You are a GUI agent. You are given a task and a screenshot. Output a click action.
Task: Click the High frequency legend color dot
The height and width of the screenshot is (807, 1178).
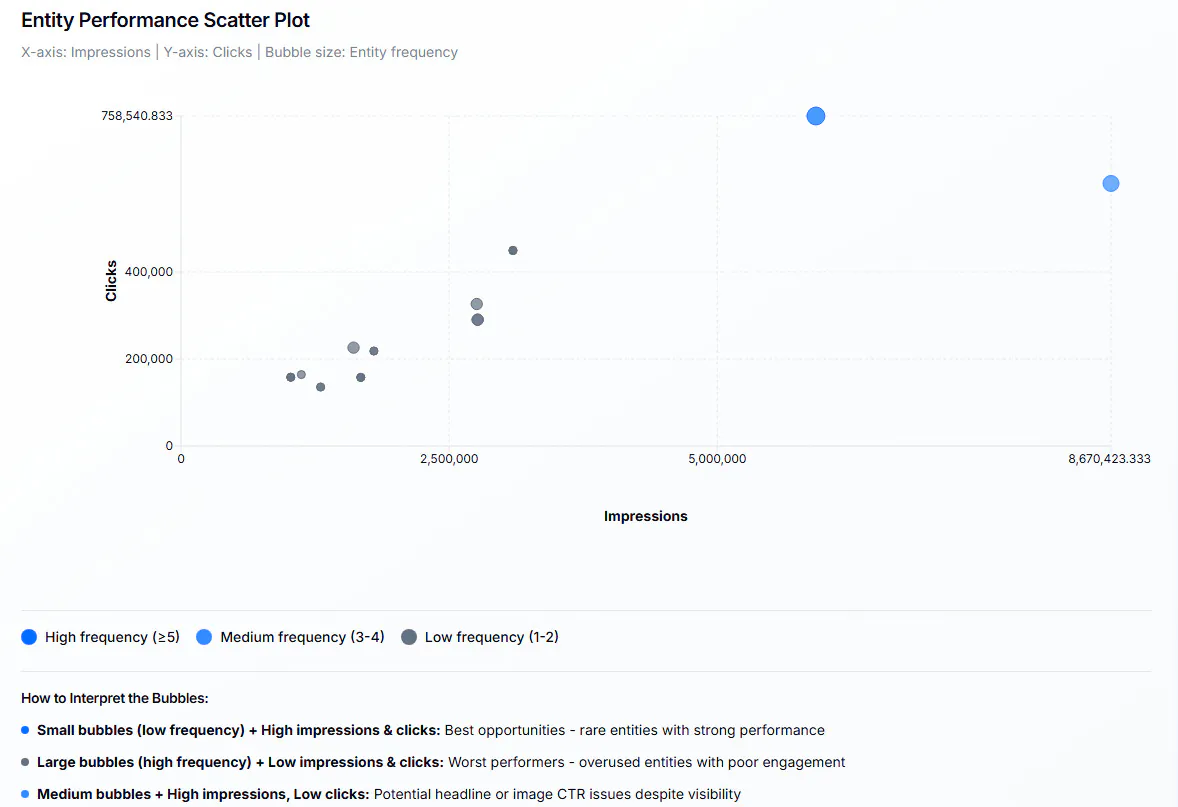29,637
